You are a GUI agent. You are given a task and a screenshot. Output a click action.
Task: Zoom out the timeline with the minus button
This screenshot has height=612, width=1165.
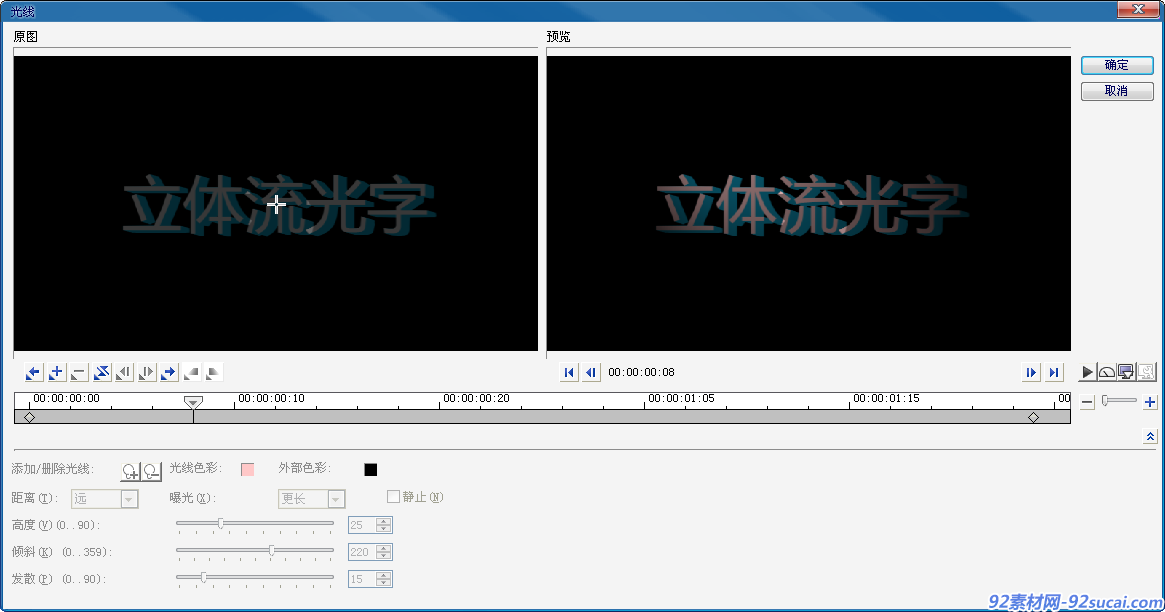click(1087, 403)
